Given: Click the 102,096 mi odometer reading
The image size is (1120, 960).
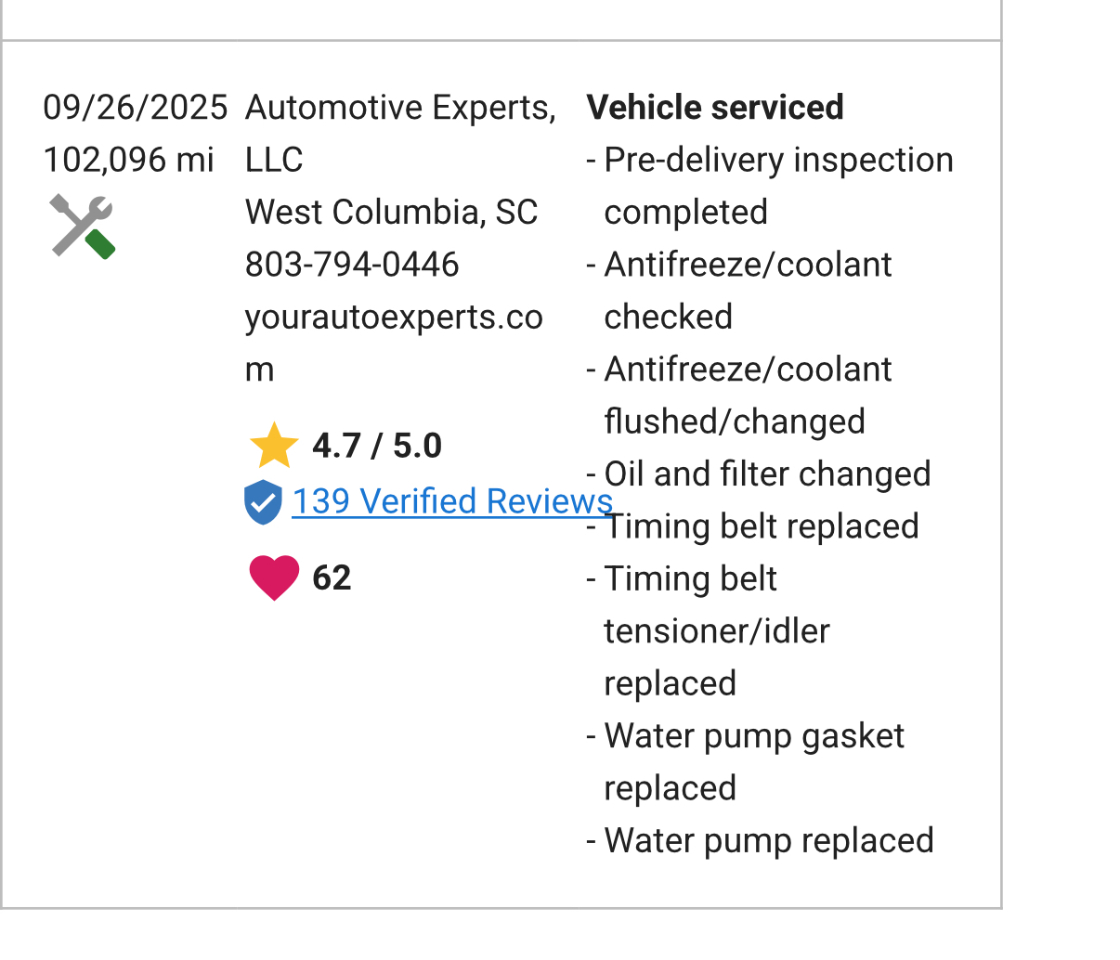Looking at the screenshot, I should (x=129, y=160).
